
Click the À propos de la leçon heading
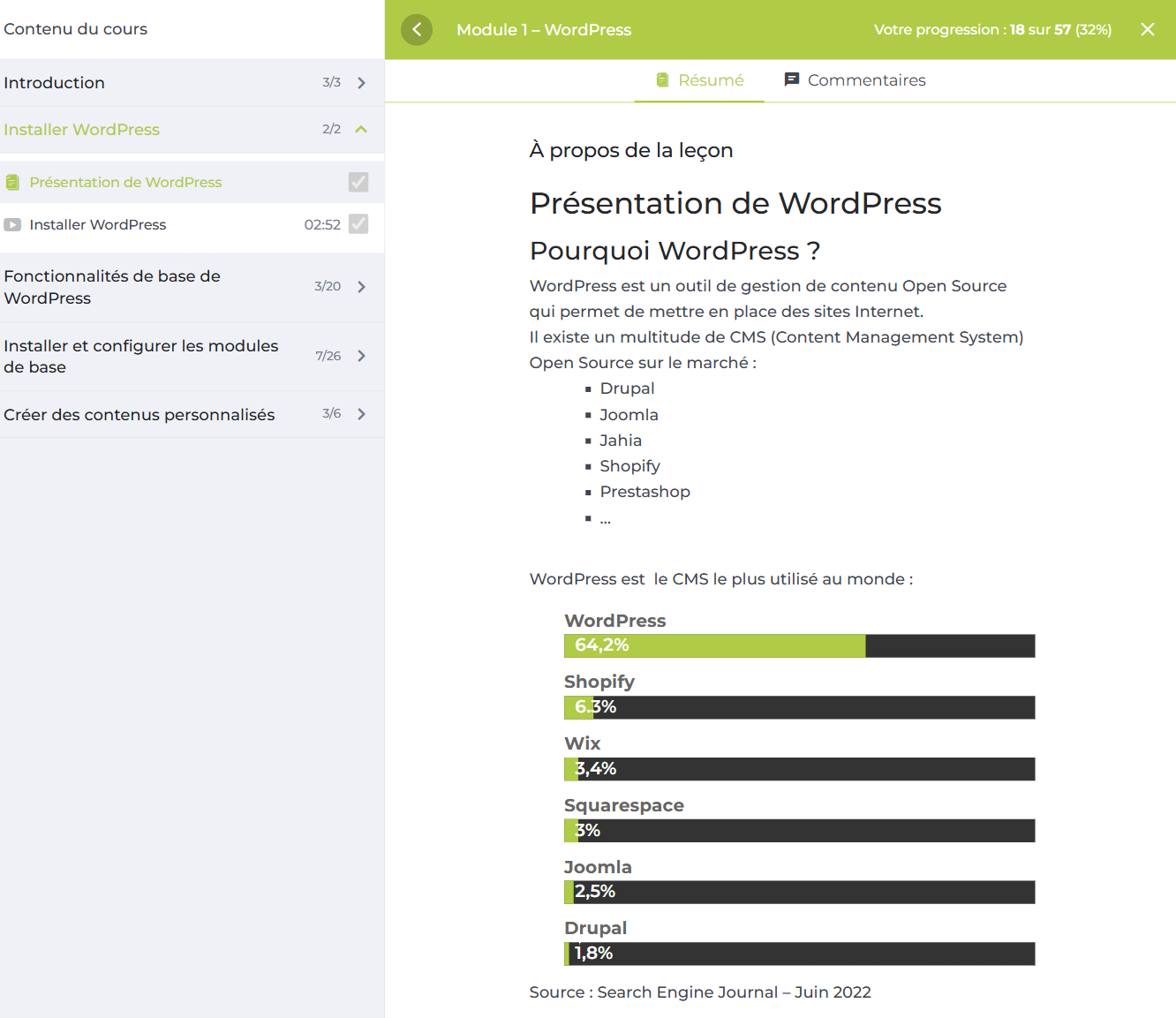click(x=631, y=150)
